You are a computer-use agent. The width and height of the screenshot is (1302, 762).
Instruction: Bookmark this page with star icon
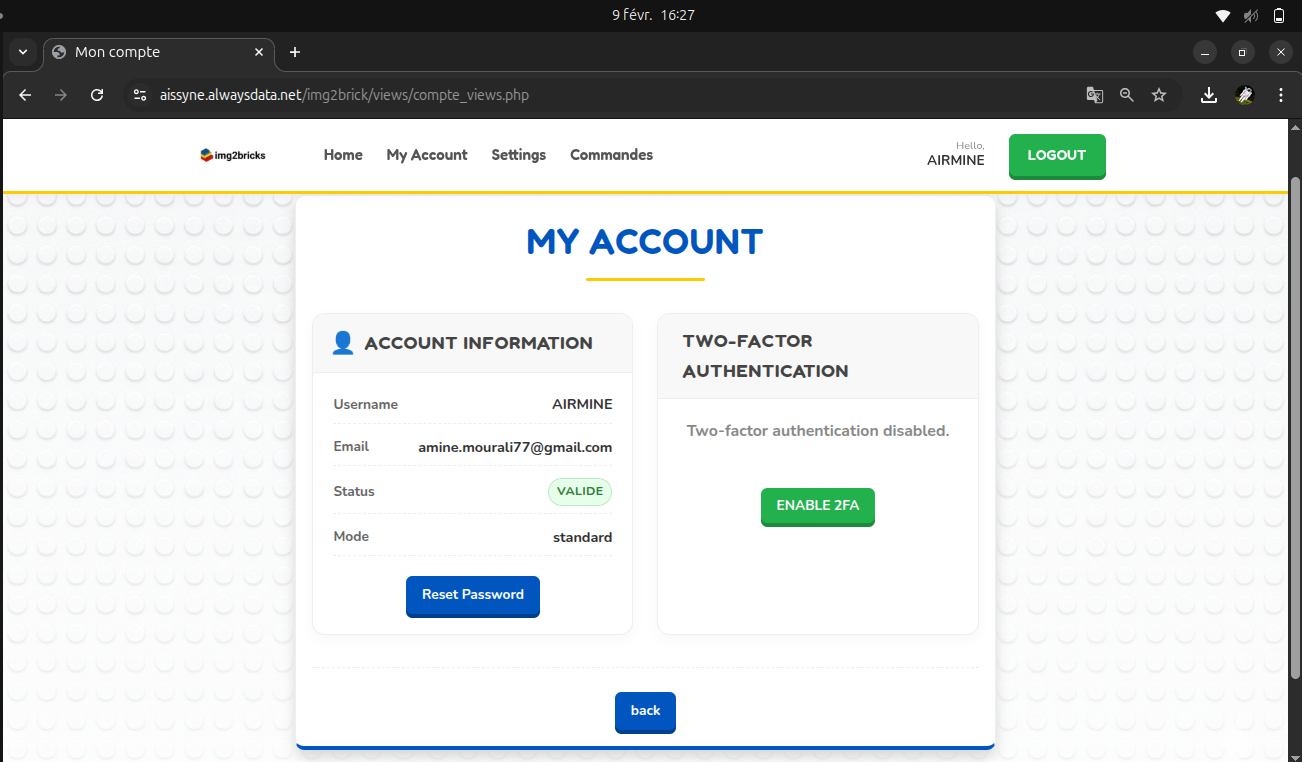[1159, 95]
